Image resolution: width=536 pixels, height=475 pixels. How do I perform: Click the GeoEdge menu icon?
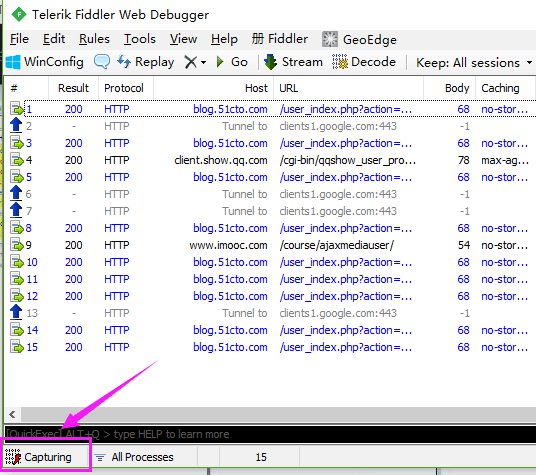330,39
